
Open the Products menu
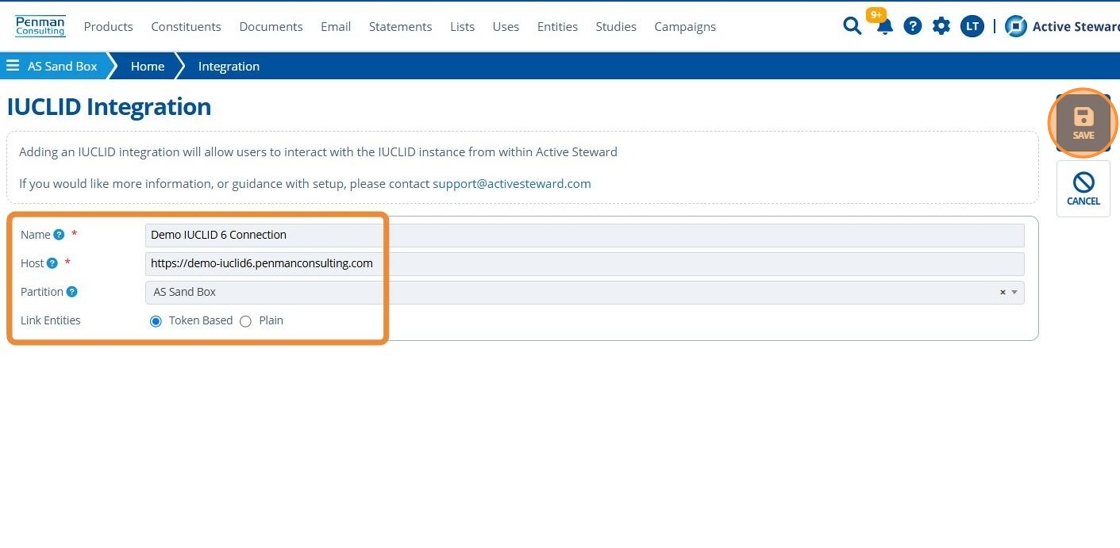109,26
